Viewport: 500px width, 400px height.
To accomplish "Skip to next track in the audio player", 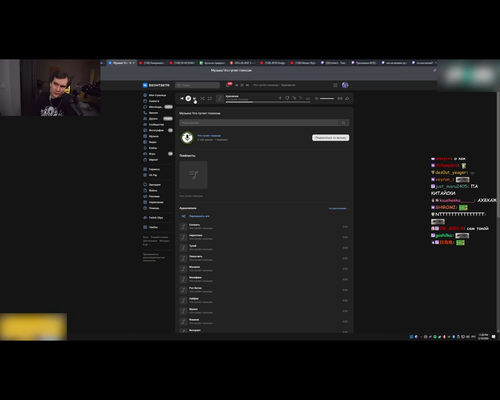I will (x=195, y=98).
